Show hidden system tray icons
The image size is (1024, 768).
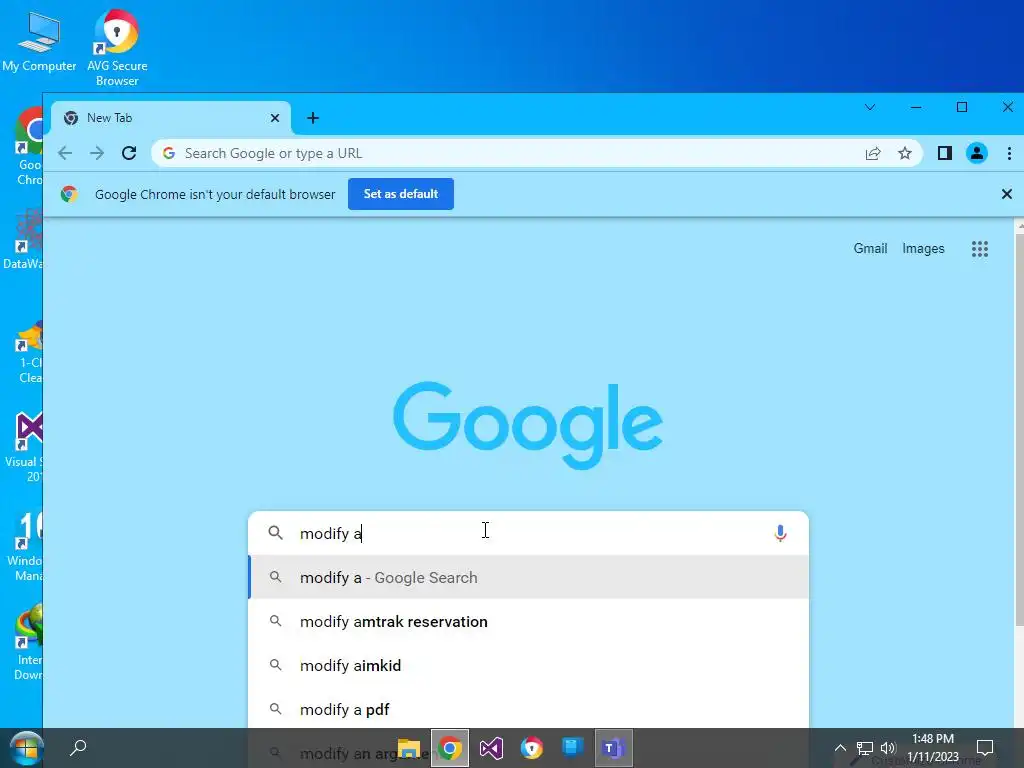(x=840, y=748)
